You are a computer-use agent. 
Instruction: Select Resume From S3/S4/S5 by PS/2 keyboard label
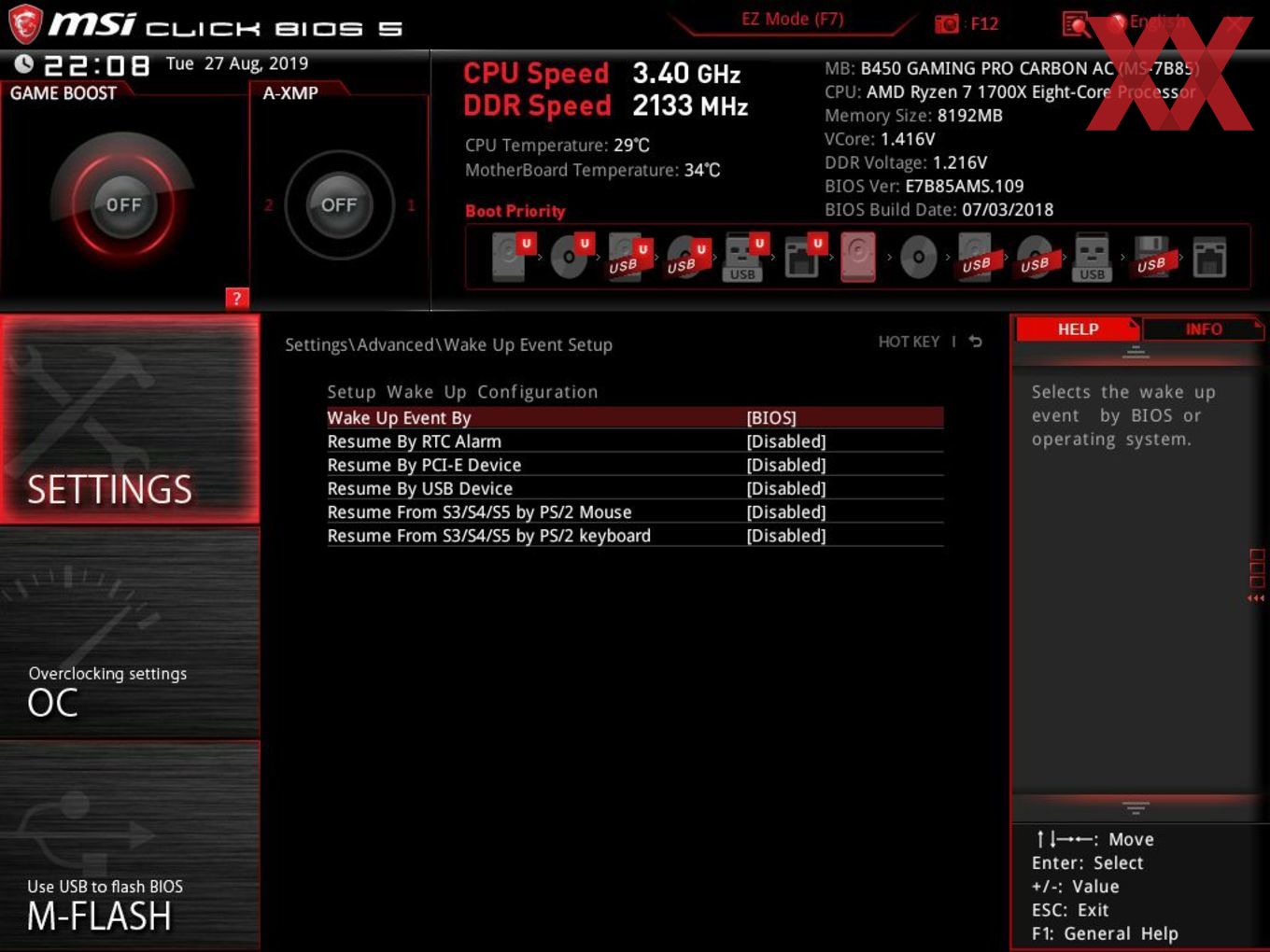[x=488, y=536]
